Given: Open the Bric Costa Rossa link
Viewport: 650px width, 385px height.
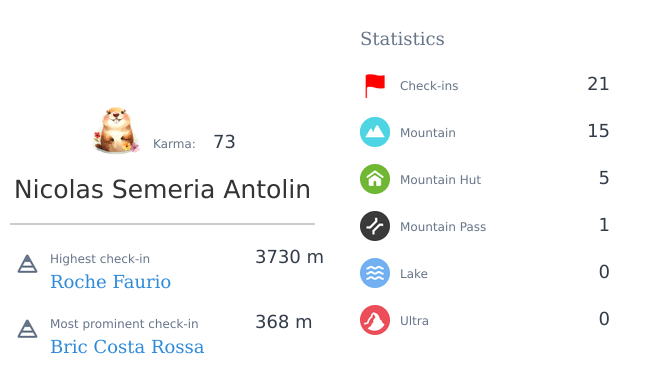Looking at the screenshot, I should click(x=127, y=347).
